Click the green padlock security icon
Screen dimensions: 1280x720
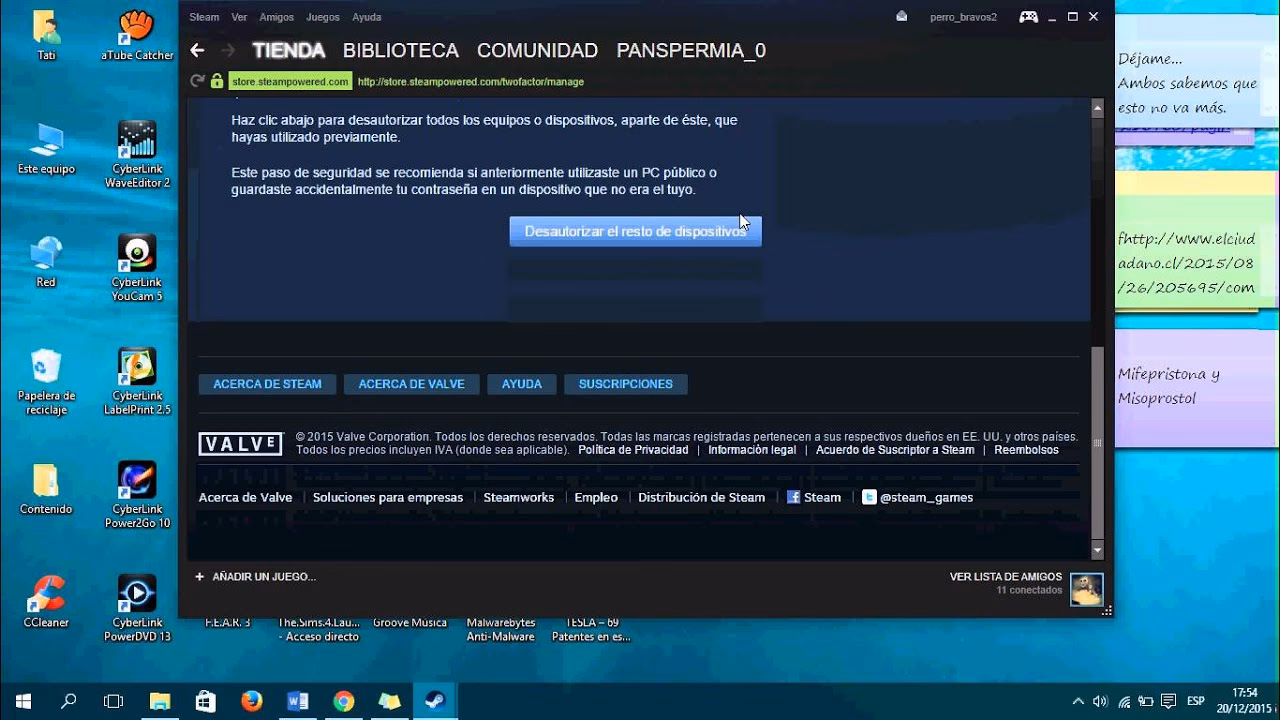(217, 81)
